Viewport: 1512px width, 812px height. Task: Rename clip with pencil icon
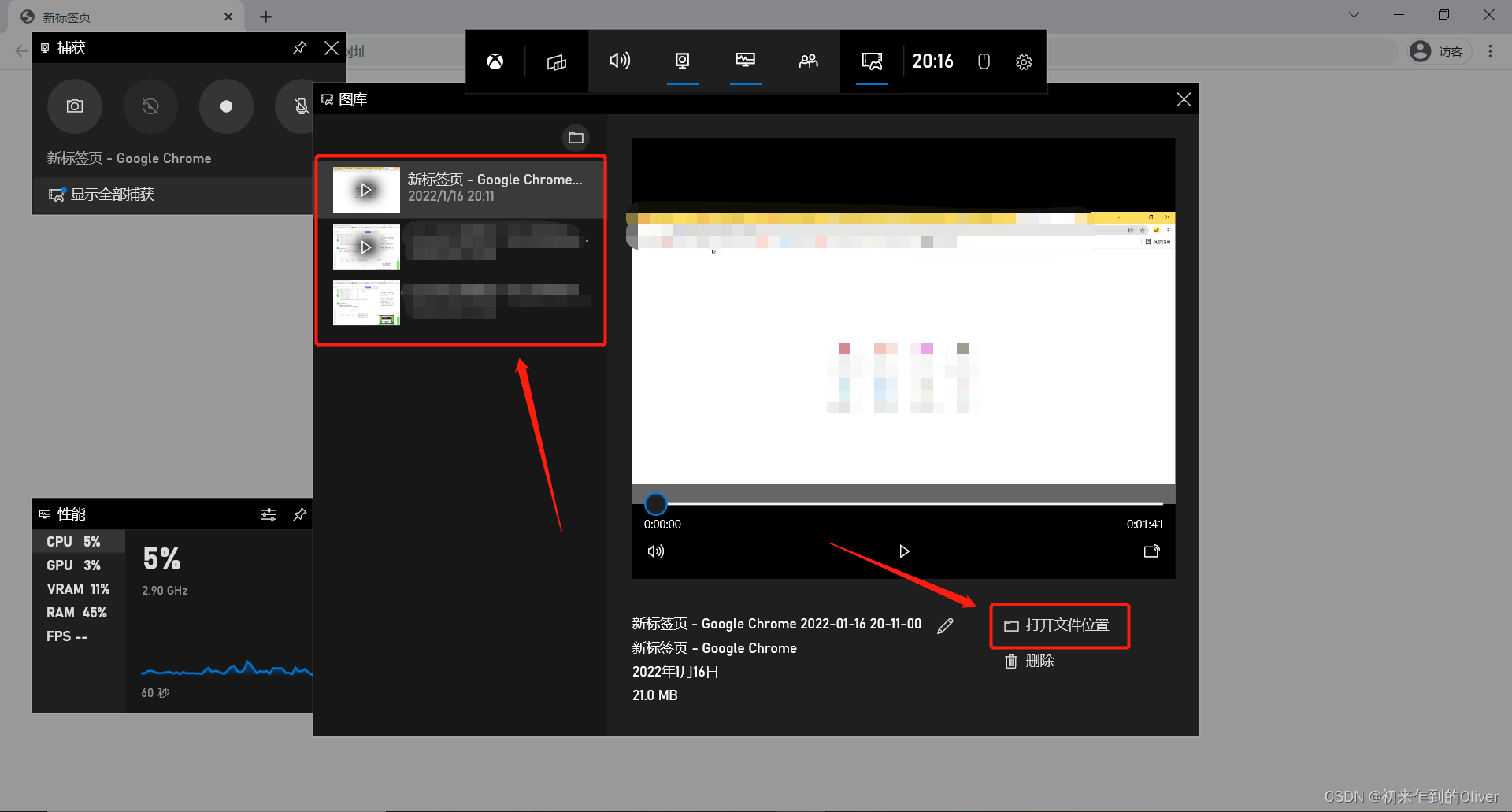[946, 625]
